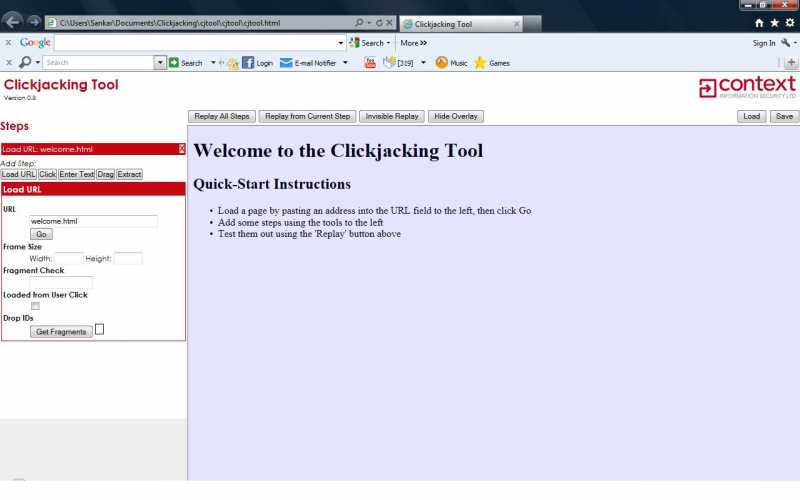Image resolution: width=800 pixels, height=500 pixels.
Task: Click the Get Fragments button
Action: [61, 332]
